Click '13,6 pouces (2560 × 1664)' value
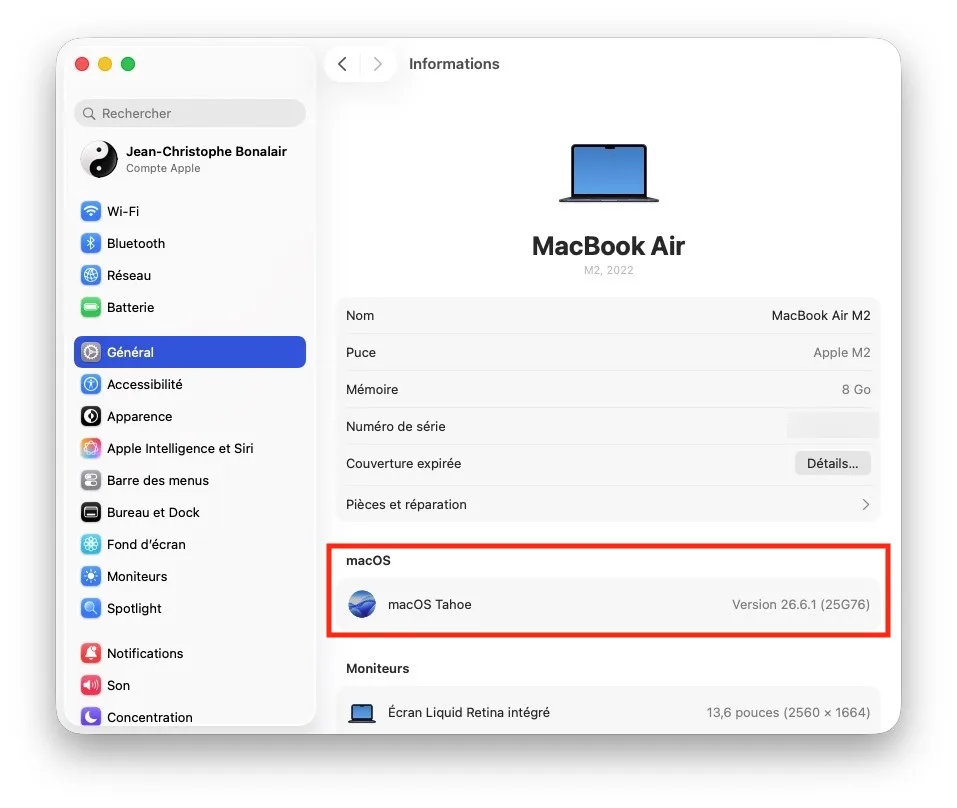The width and height of the screenshot is (957, 808). [x=788, y=713]
